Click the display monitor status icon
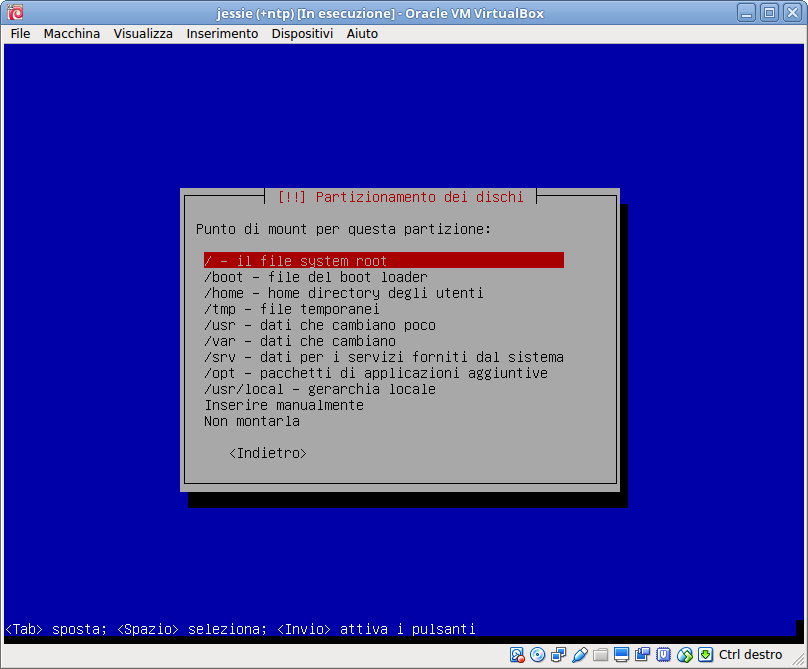Screen dimensions: 808x669 (621, 655)
